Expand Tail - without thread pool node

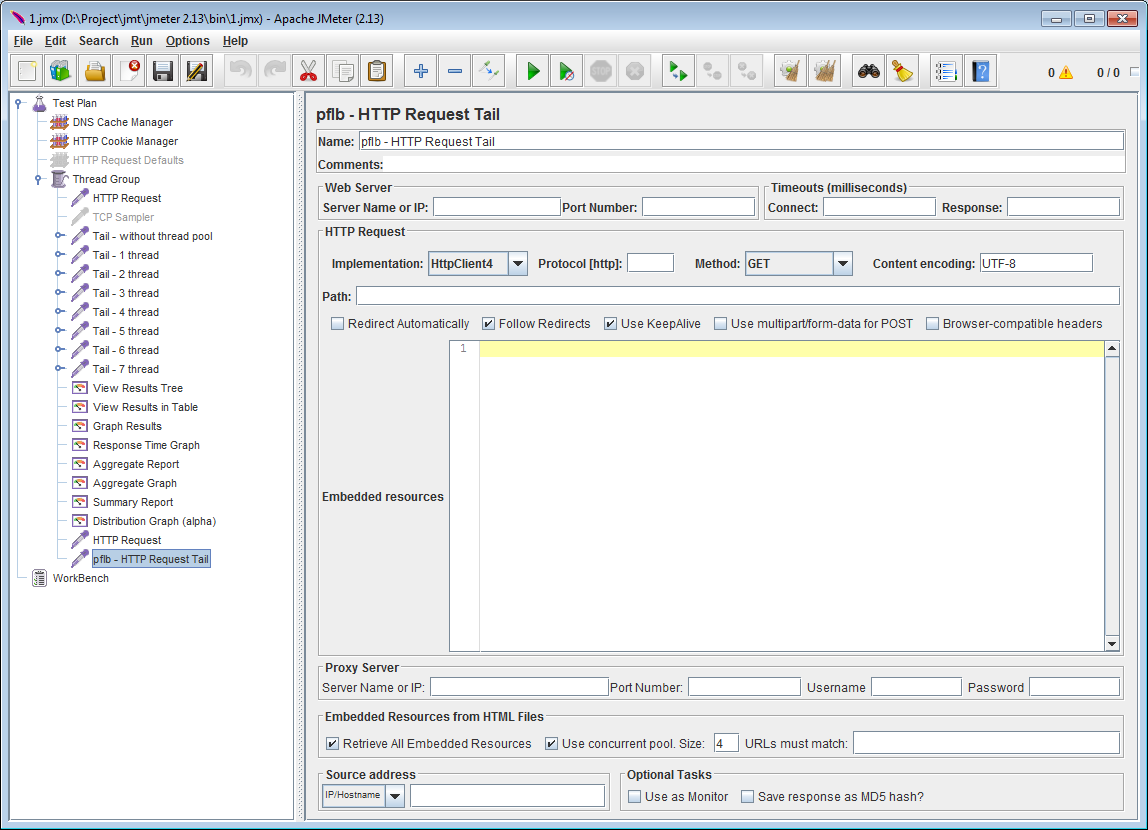[59, 236]
